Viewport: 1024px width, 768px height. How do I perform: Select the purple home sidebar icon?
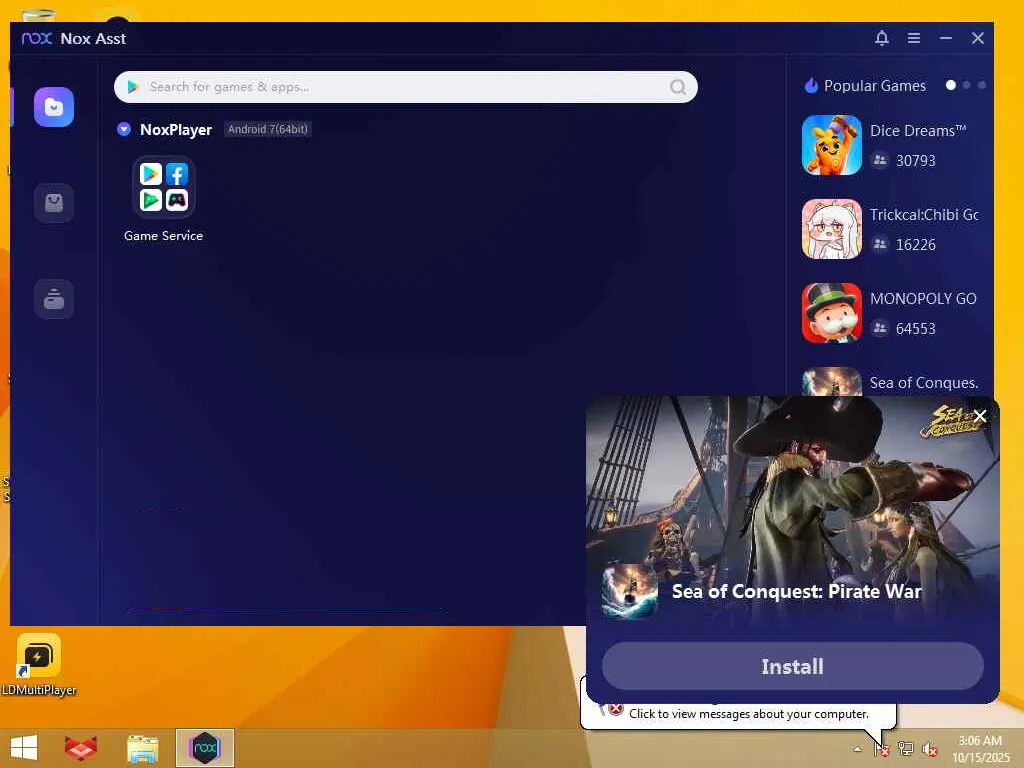coord(54,107)
